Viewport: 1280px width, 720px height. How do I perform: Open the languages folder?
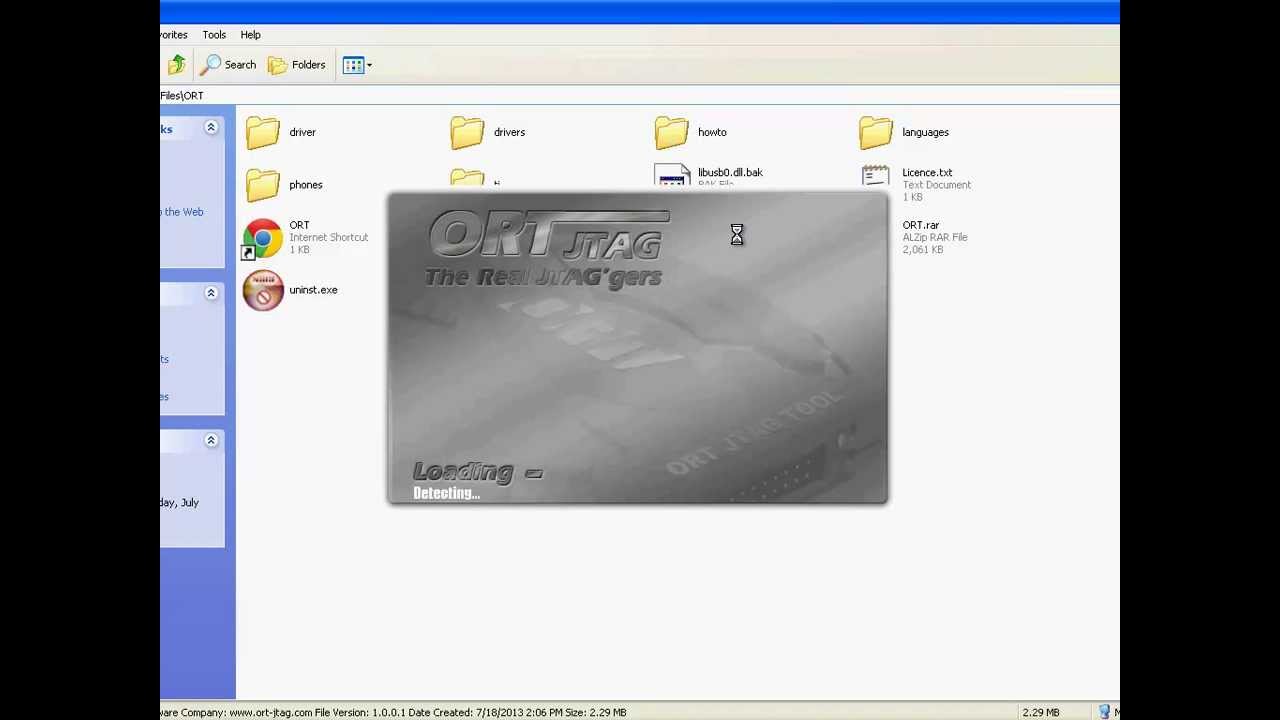click(x=875, y=133)
